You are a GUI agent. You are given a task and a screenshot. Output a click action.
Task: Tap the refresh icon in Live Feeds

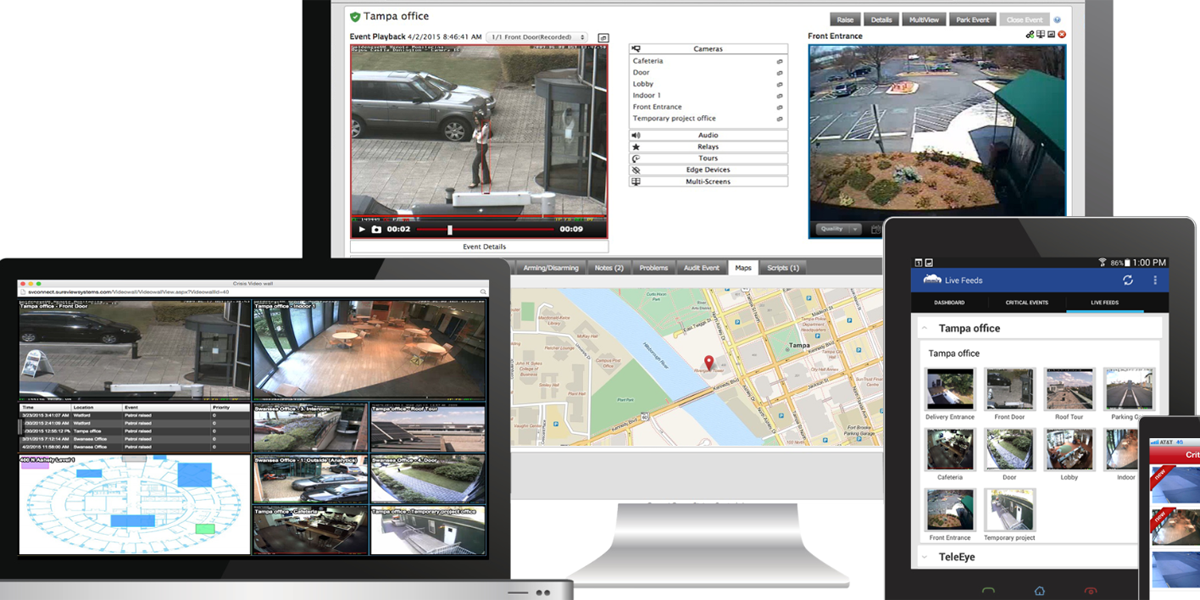pos(1128,280)
